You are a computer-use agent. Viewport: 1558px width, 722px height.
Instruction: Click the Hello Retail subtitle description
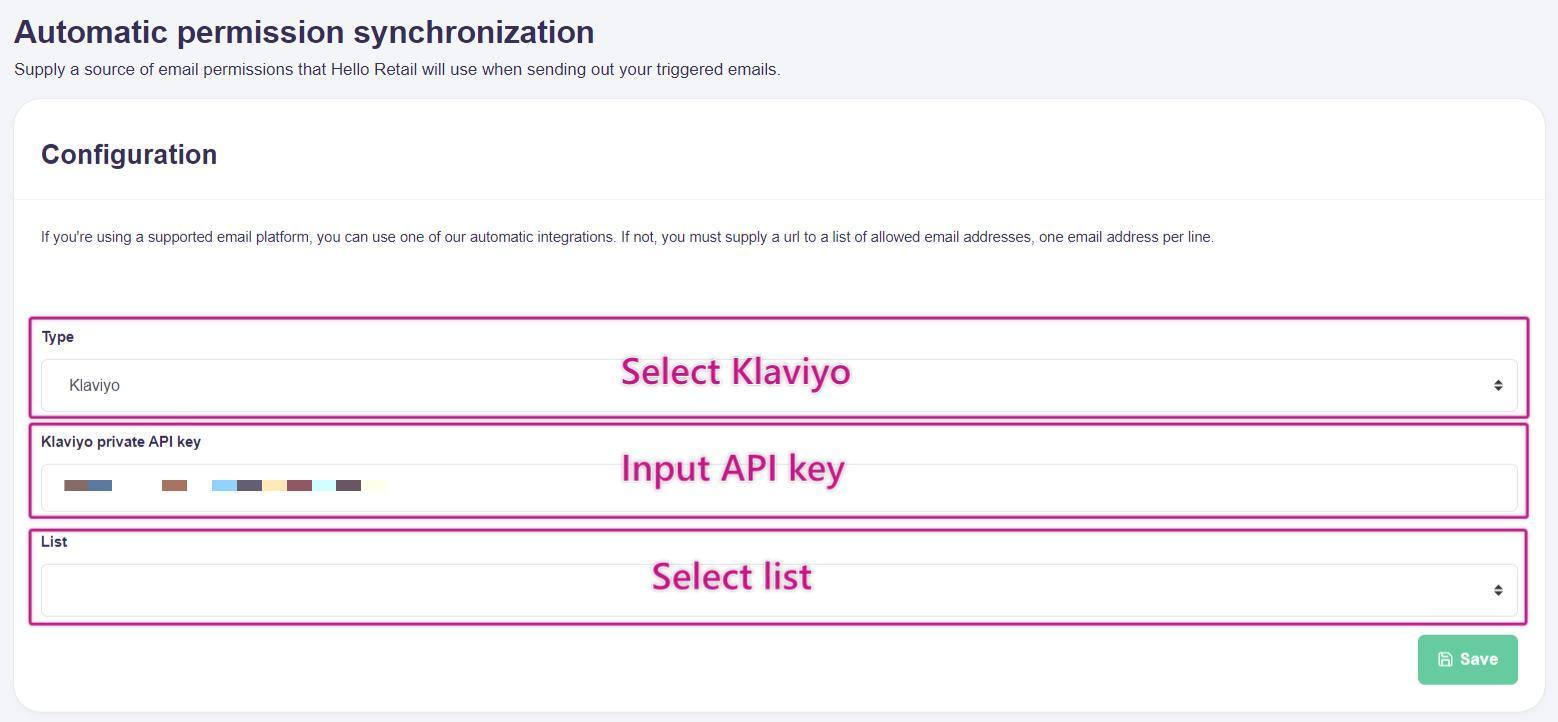coord(397,70)
